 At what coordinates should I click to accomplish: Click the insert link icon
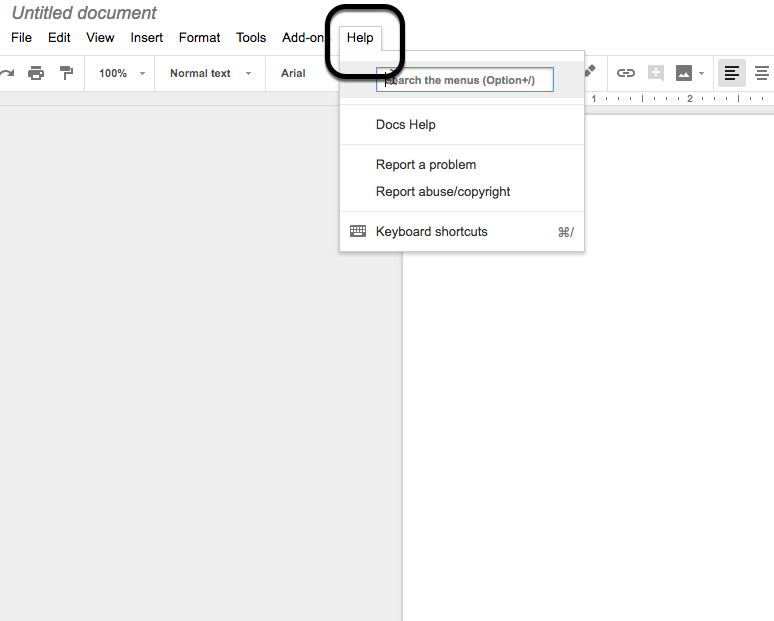626,73
